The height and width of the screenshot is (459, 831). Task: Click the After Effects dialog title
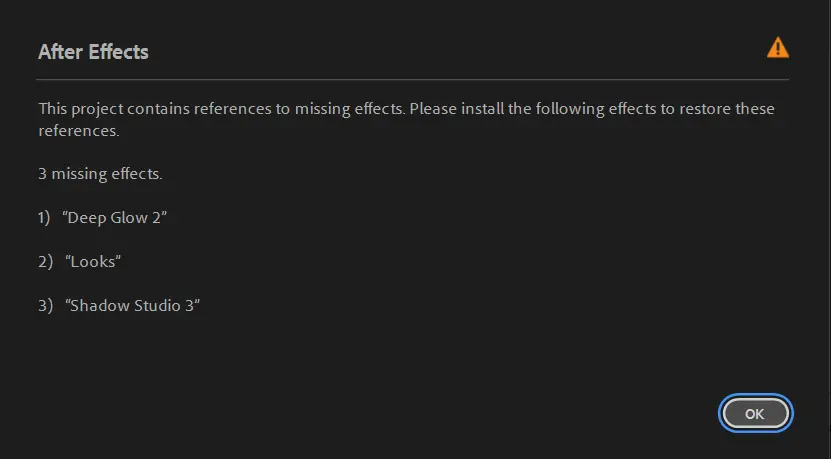tap(93, 52)
